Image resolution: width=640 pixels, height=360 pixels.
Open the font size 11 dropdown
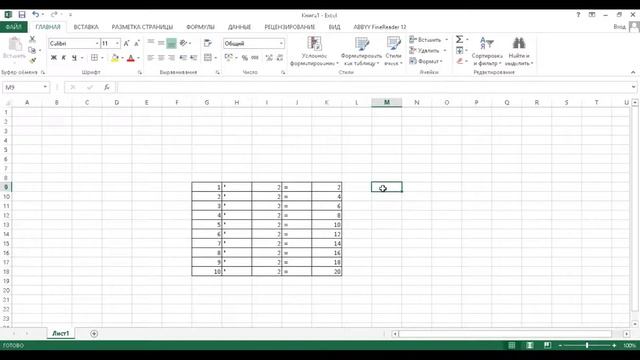pyautogui.click(x=117, y=43)
